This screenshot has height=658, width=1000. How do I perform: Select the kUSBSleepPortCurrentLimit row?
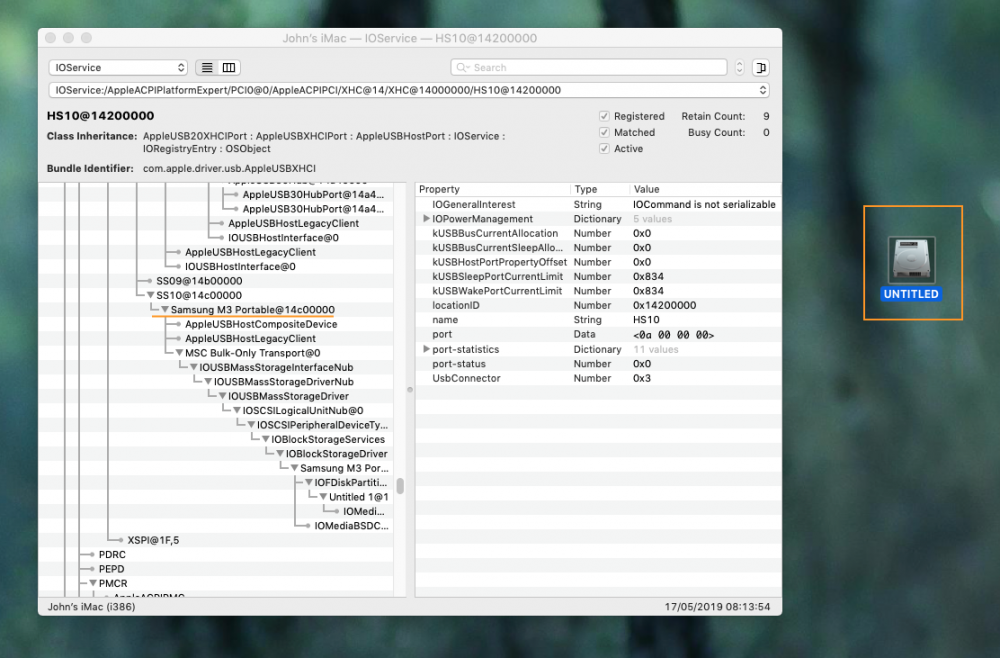tap(598, 277)
